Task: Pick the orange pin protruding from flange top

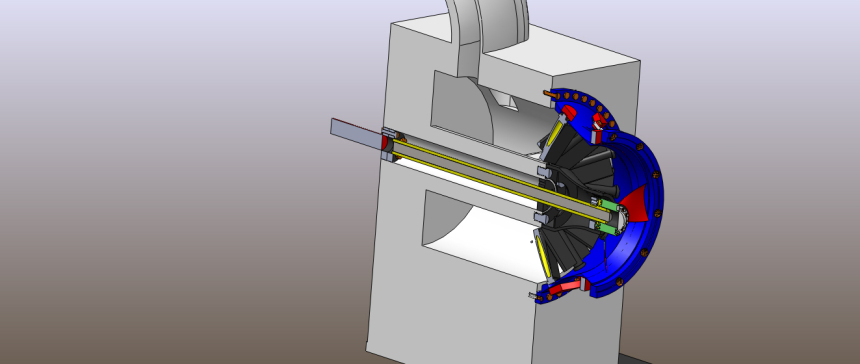Action: (x=551, y=94)
